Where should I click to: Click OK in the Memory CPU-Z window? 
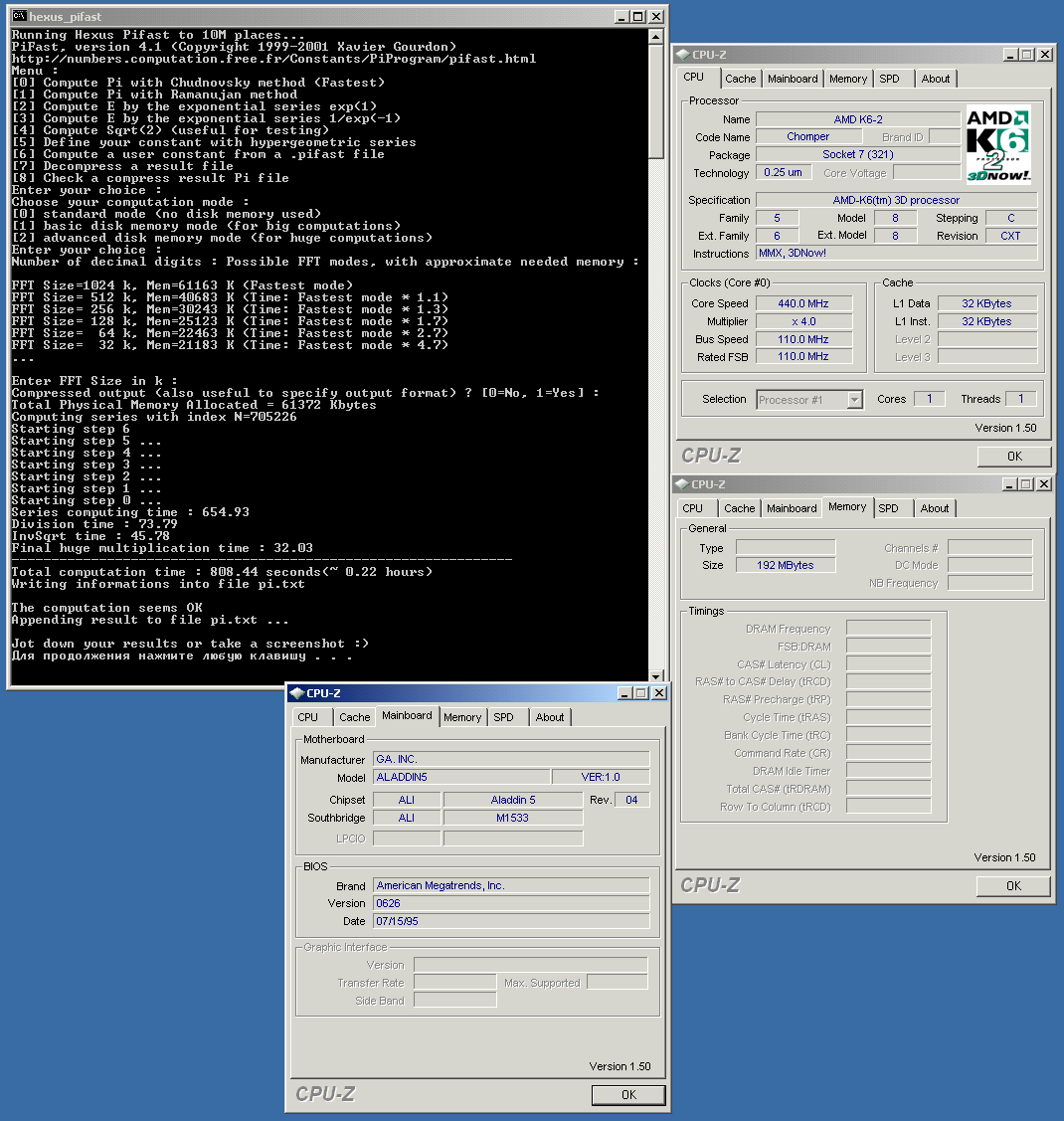coord(1014,886)
